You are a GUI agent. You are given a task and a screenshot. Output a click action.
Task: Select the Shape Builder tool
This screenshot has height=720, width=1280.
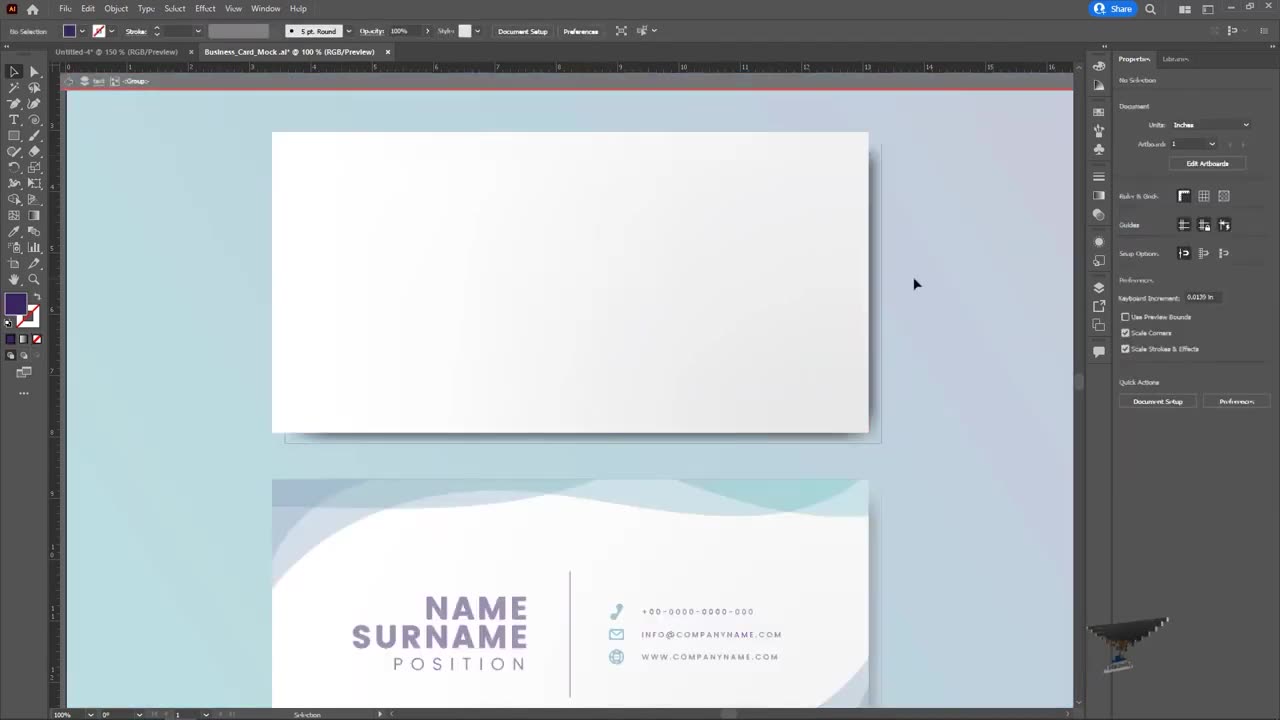(x=14, y=200)
